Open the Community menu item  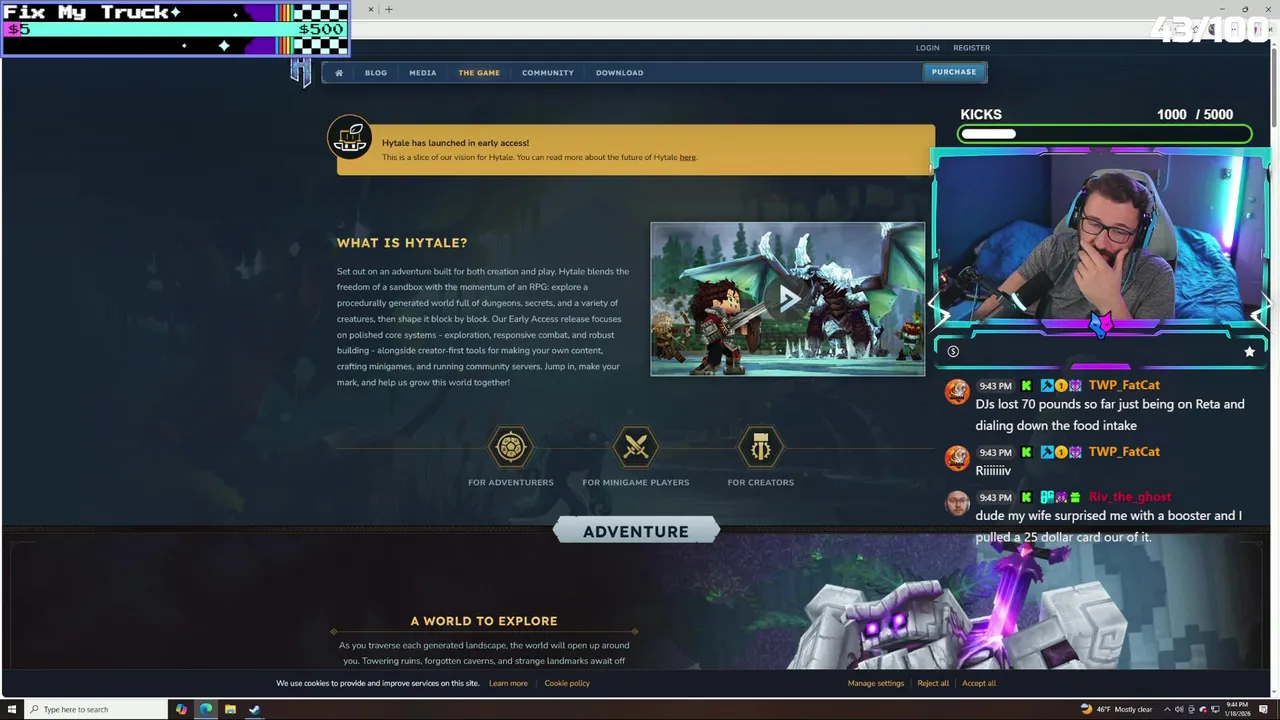548,72
